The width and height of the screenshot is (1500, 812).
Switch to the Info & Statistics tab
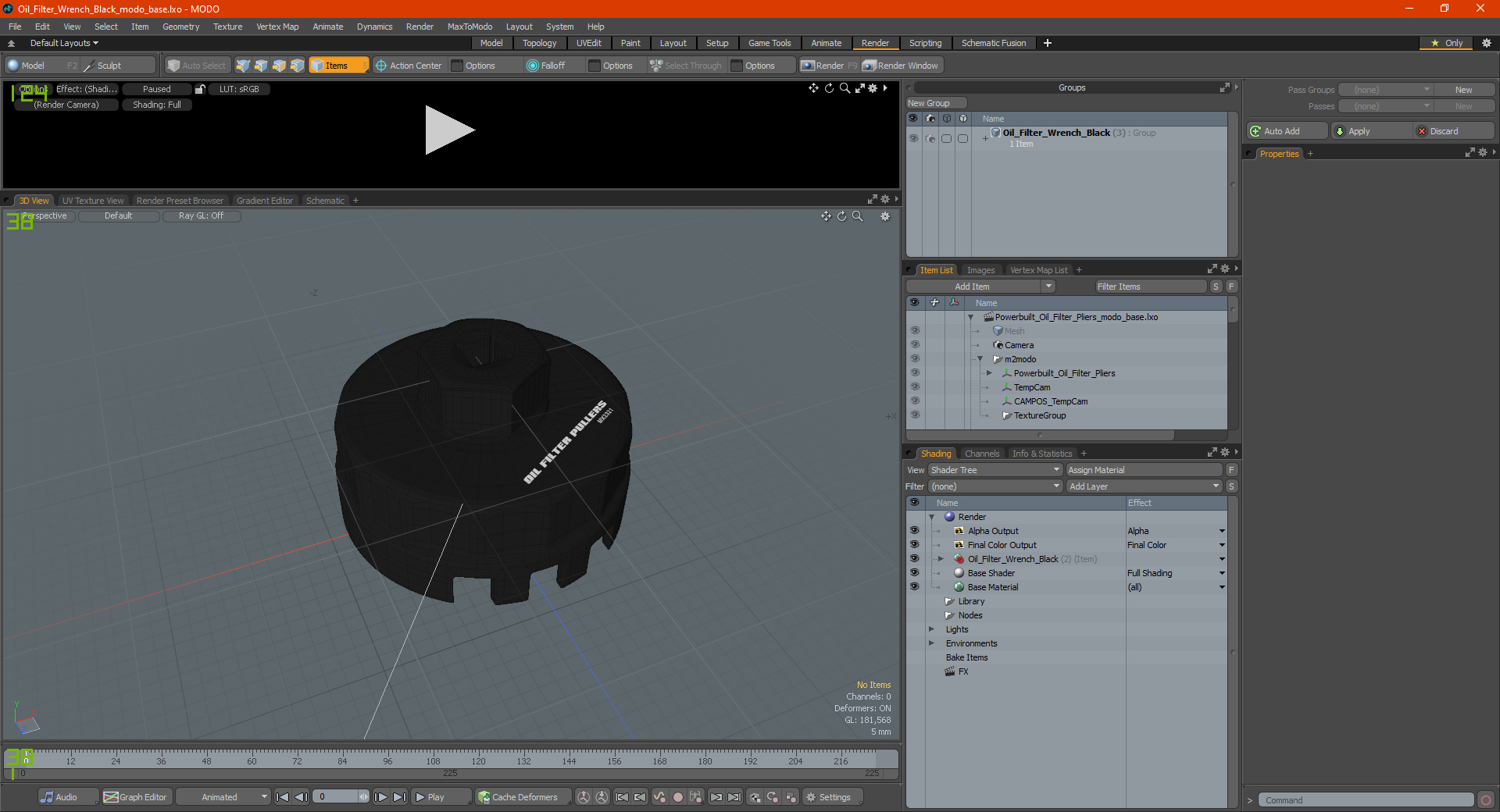coord(1042,454)
